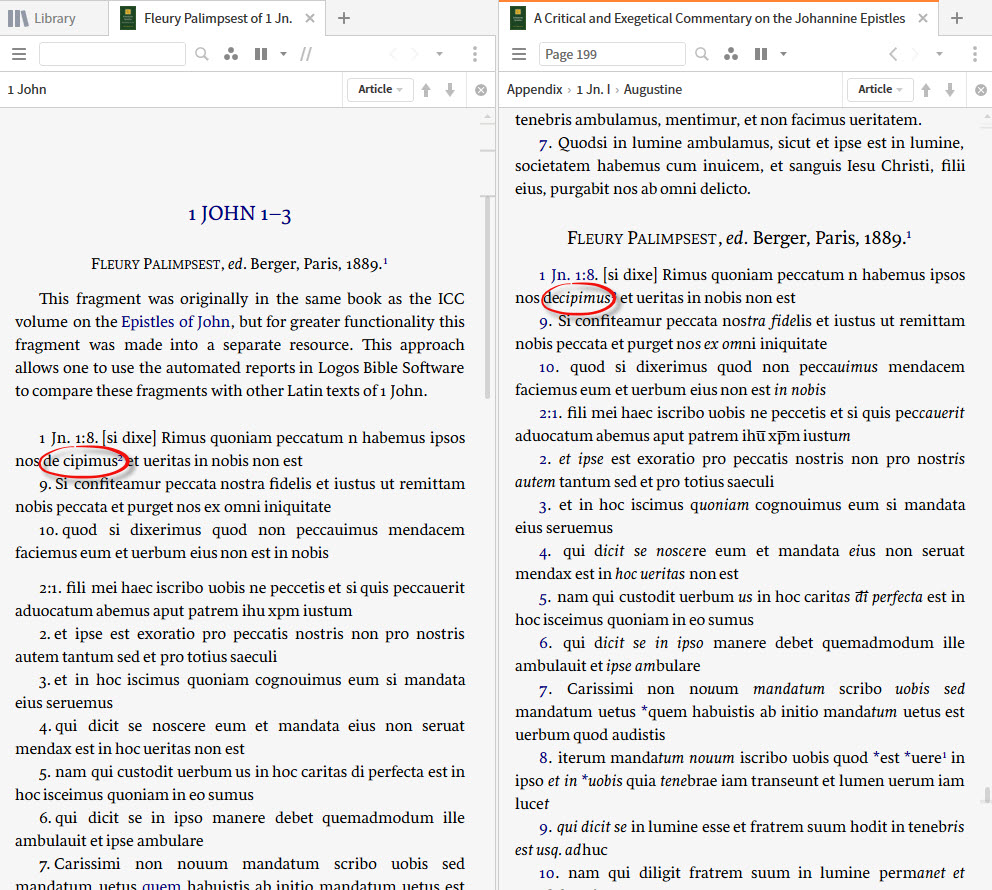The width and height of the screenshot is (992, 890).
Task: Close the Fleury Palimpsest tab
Action: pyautogui.click(x=310, y=18)
